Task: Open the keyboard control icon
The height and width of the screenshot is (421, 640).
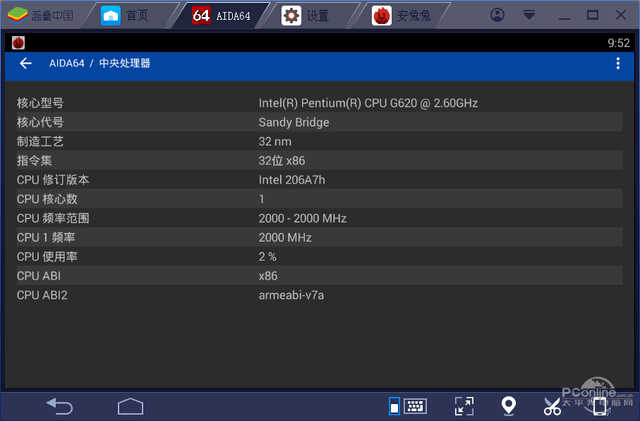Action: click(x=416, y=406)
